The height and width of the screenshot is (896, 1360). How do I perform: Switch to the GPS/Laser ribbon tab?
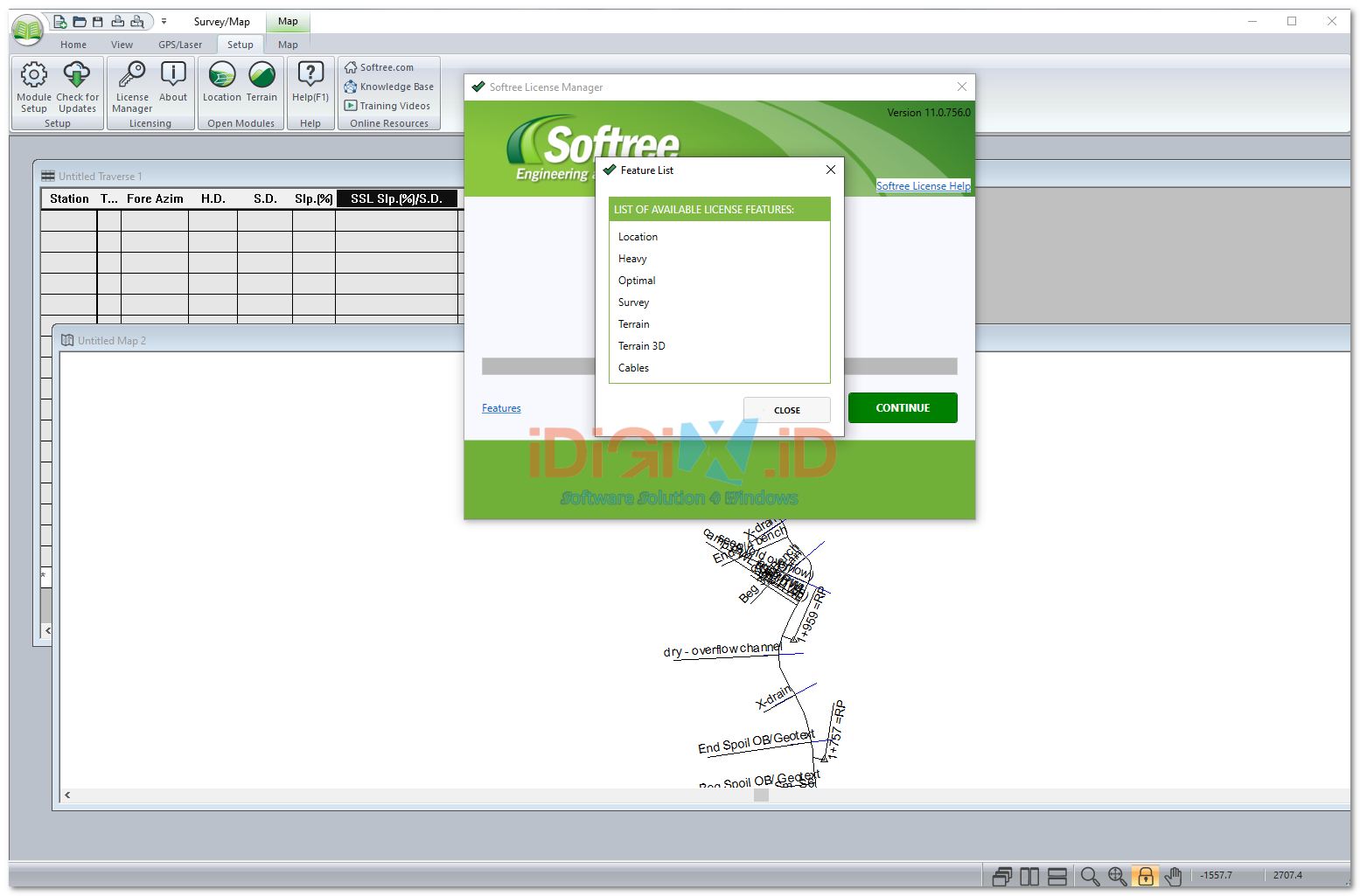[x=180, y=45]
